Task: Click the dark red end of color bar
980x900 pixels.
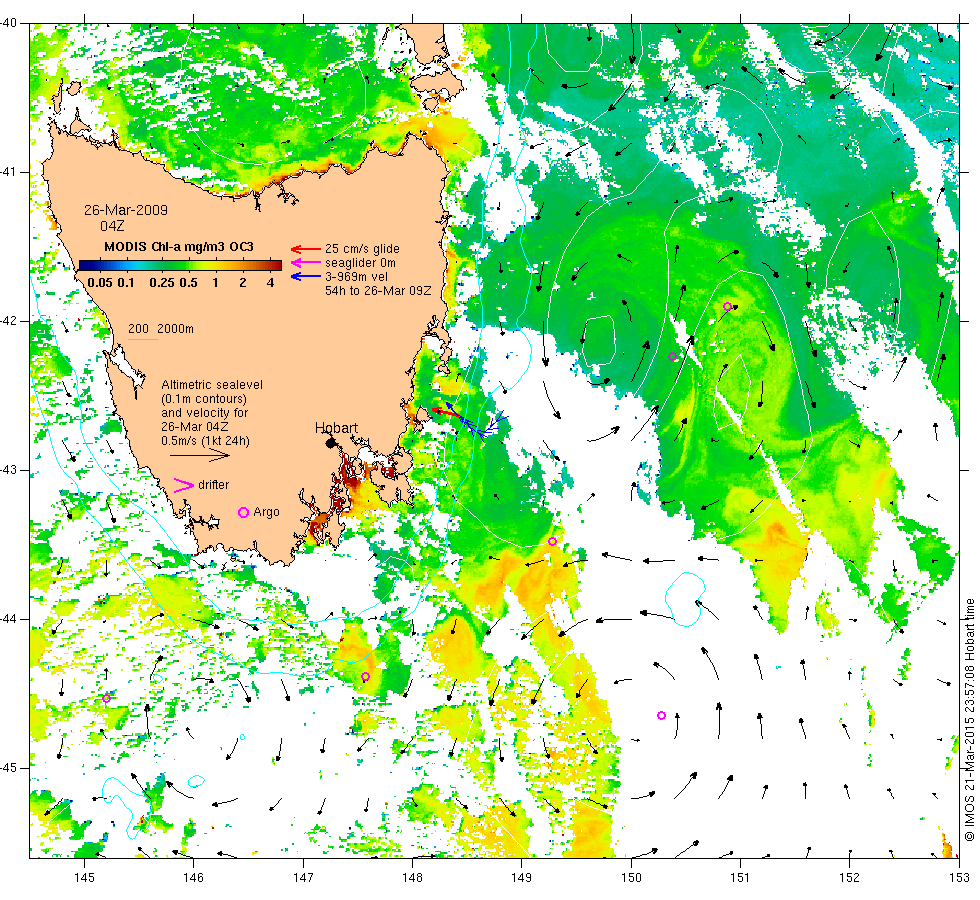Action: (277, 265)
